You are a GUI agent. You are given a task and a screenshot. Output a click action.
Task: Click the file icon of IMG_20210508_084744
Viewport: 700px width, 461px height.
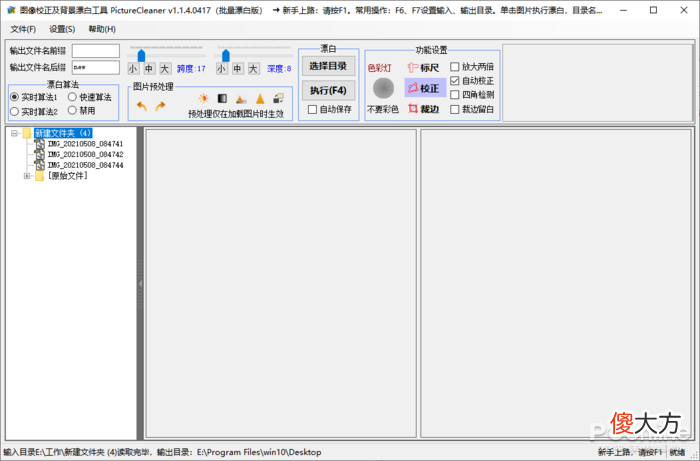(40, 165)
